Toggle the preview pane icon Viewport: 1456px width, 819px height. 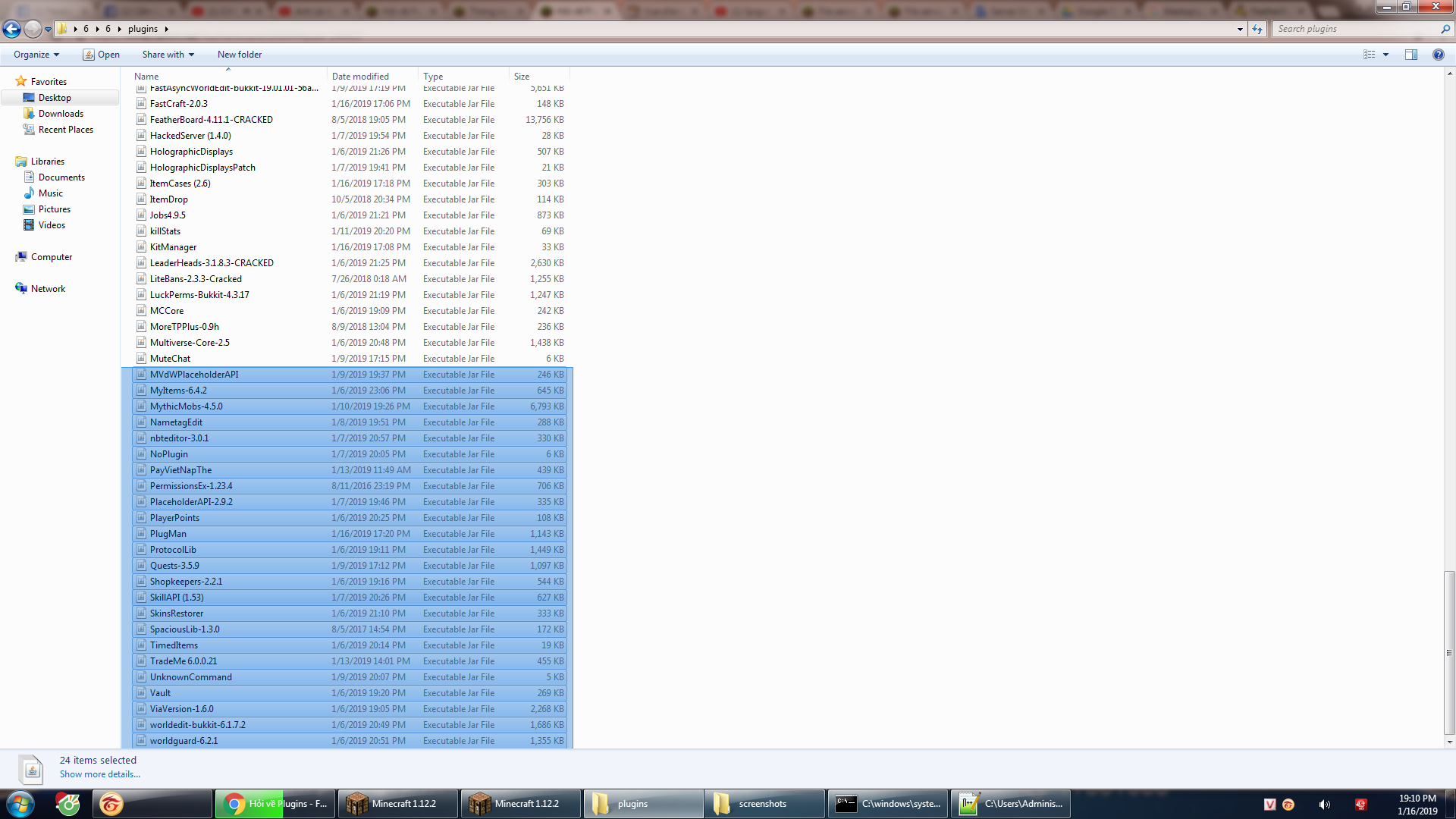[x=1410, y=55]
